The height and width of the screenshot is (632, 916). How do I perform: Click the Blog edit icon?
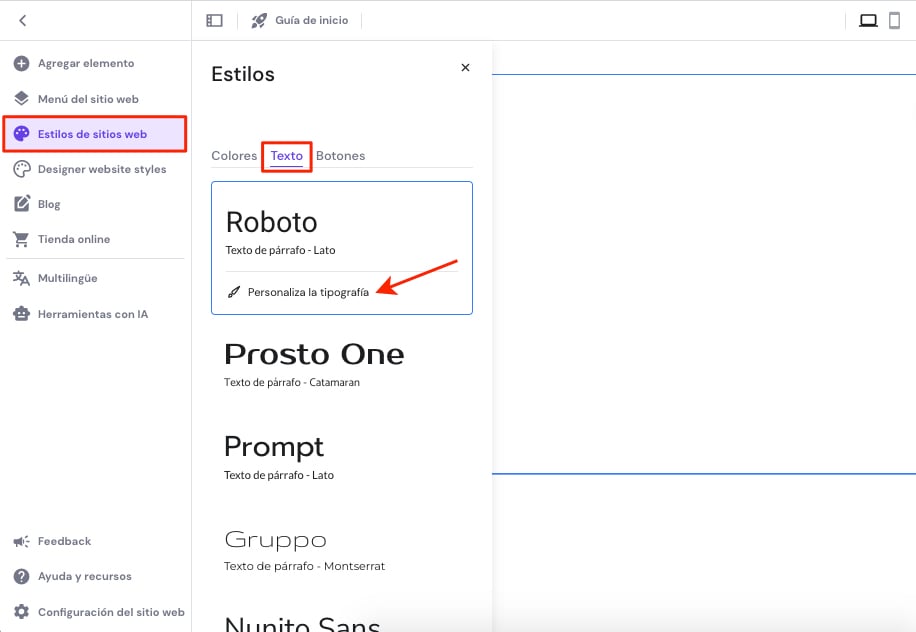coord(22,203)
